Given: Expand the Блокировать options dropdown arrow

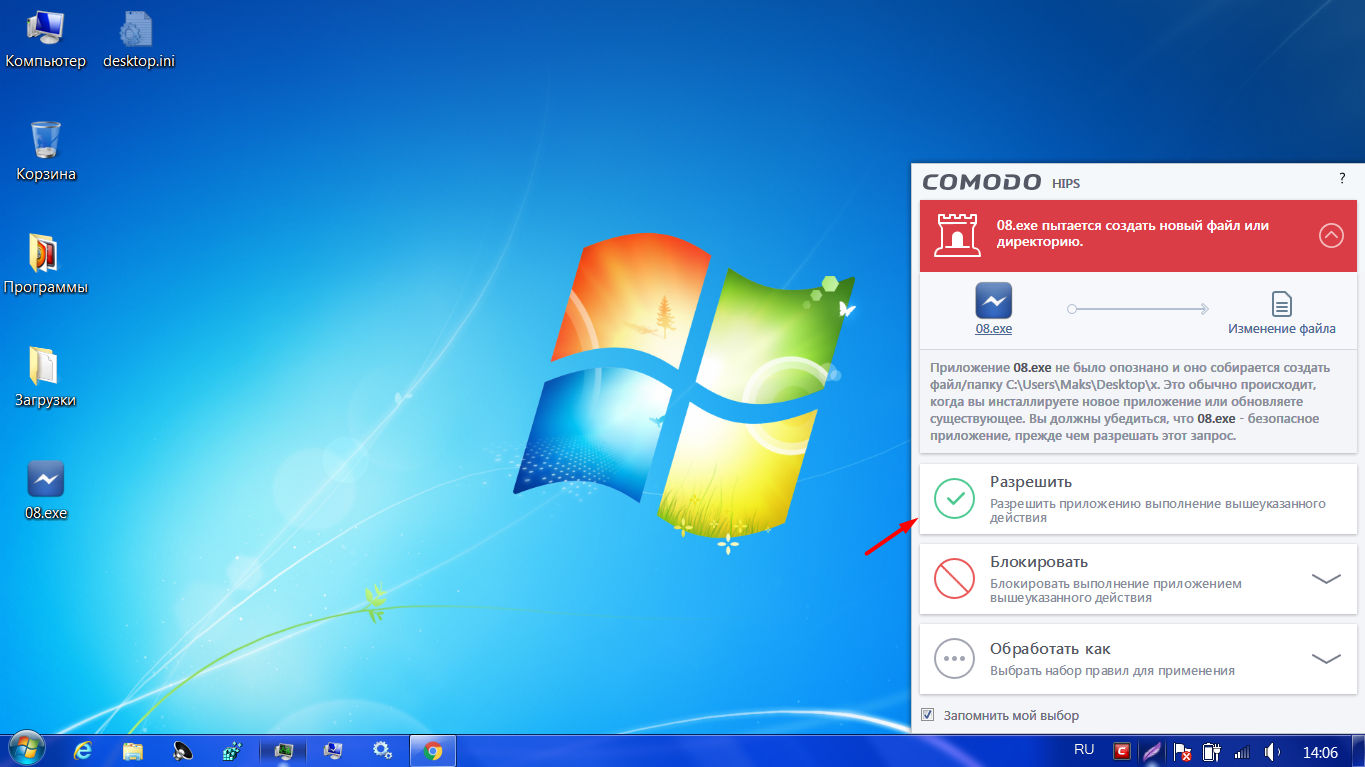Looking at the screenshot, I should tap(1325, 579).
